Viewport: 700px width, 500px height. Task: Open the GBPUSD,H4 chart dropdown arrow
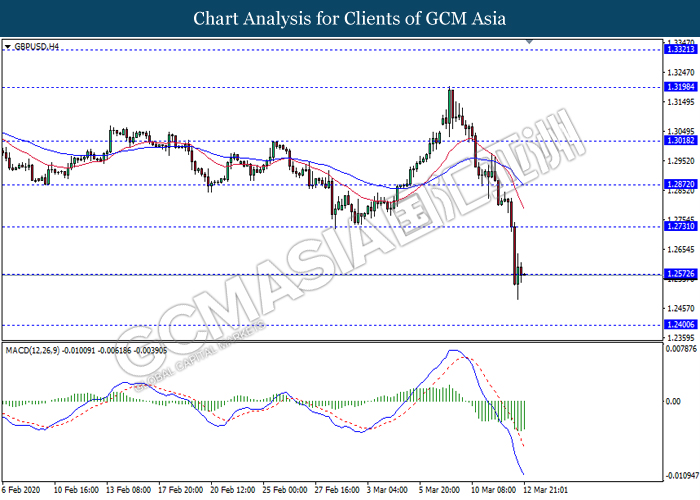pyautogui.click(x=8, y=47)
